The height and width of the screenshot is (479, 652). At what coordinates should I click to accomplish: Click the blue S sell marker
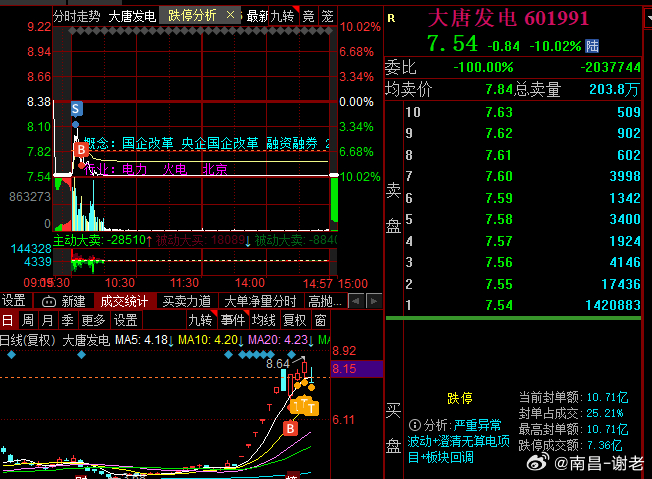pyautogui.click(x=76, y=109)
